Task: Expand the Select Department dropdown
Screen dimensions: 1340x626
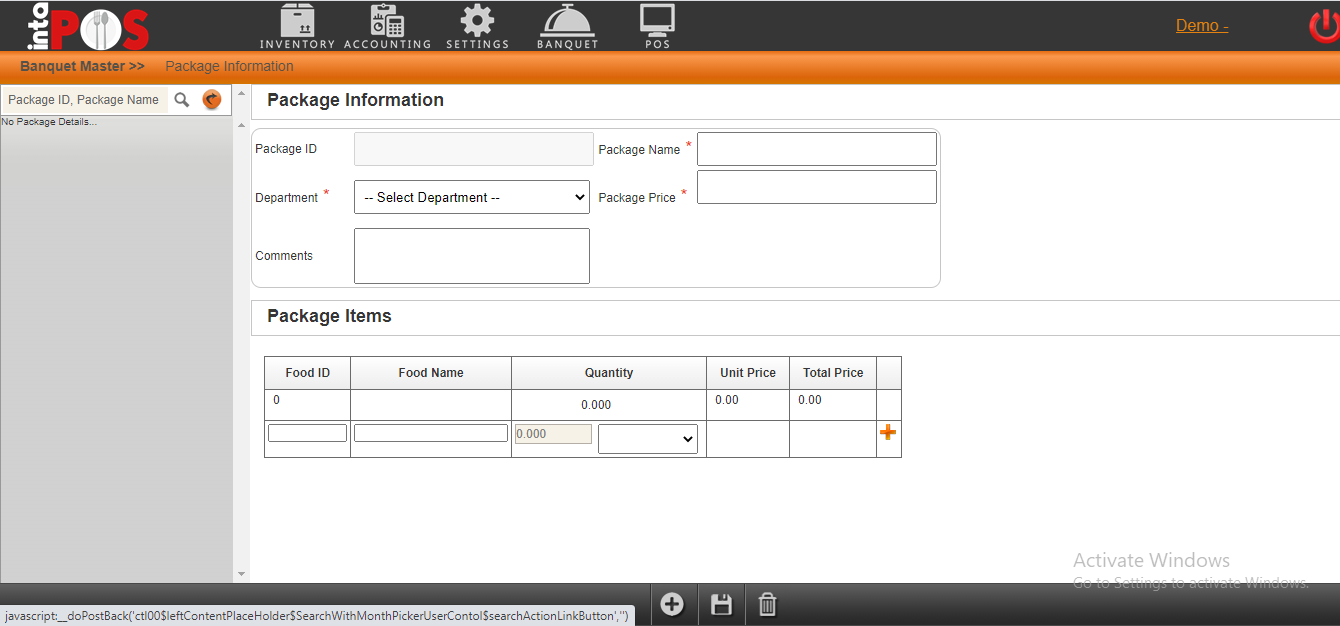Action: [x=472, y=198]
